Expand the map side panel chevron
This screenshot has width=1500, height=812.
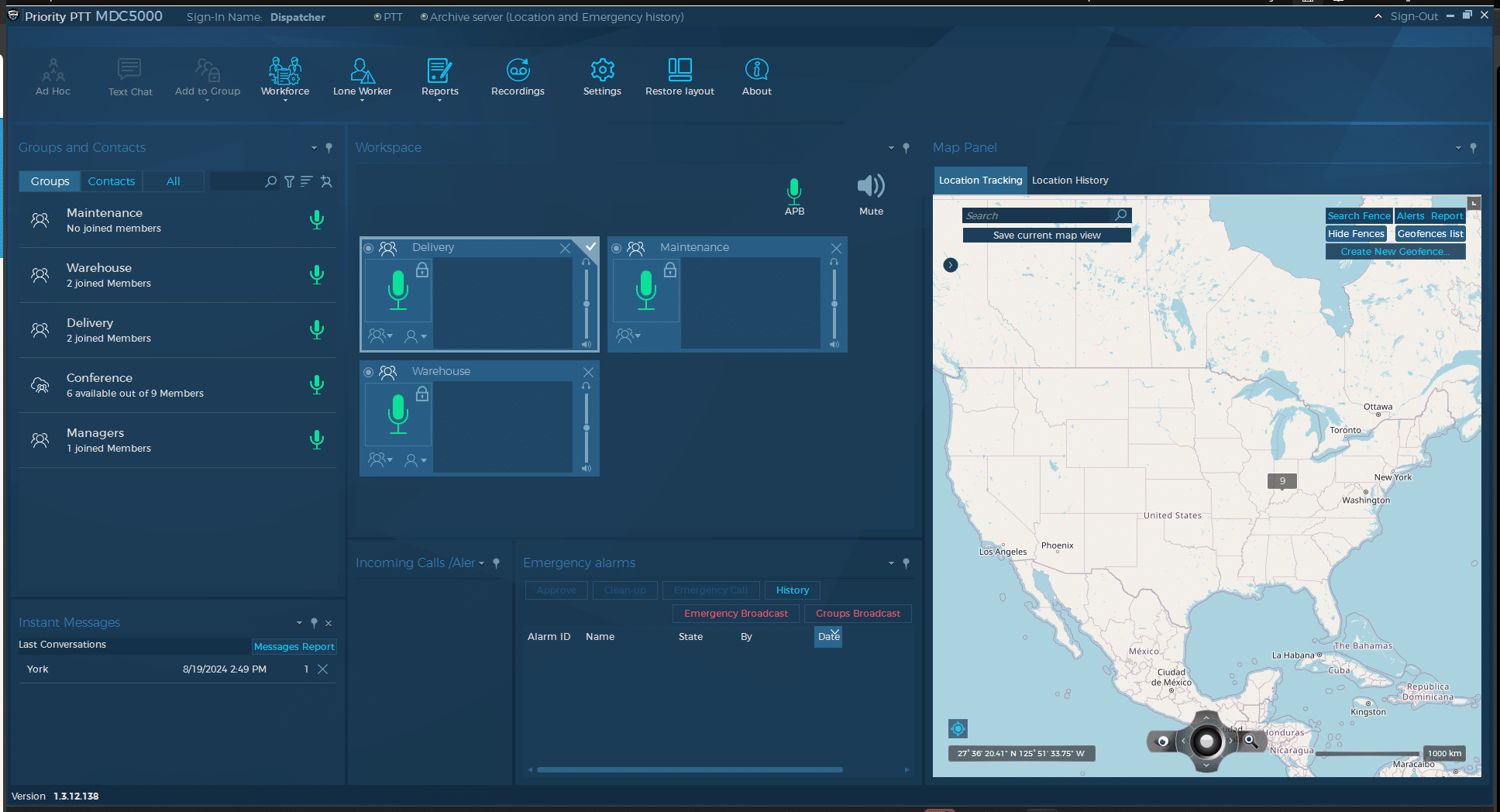(x=951, y=265)
